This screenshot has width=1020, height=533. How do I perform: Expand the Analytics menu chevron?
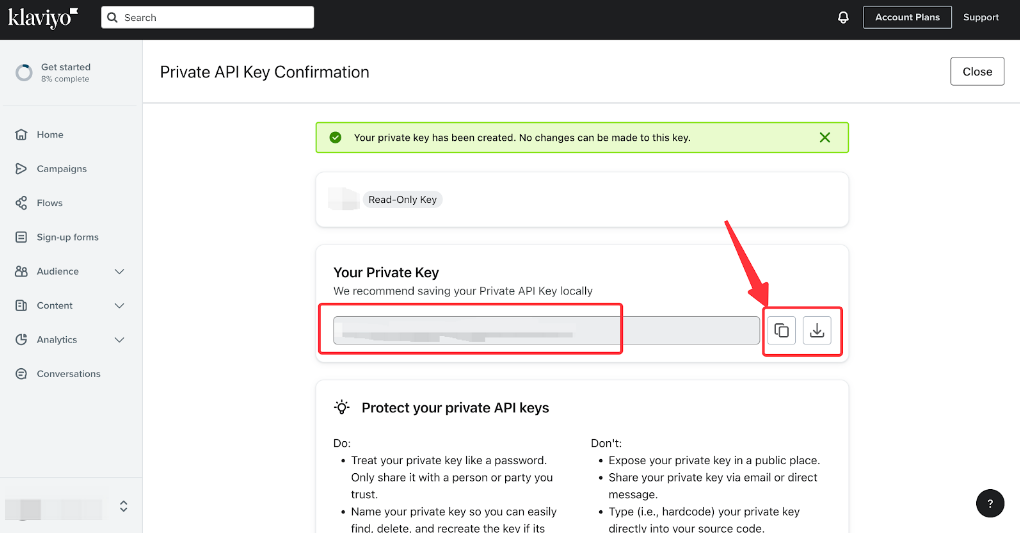120,340
